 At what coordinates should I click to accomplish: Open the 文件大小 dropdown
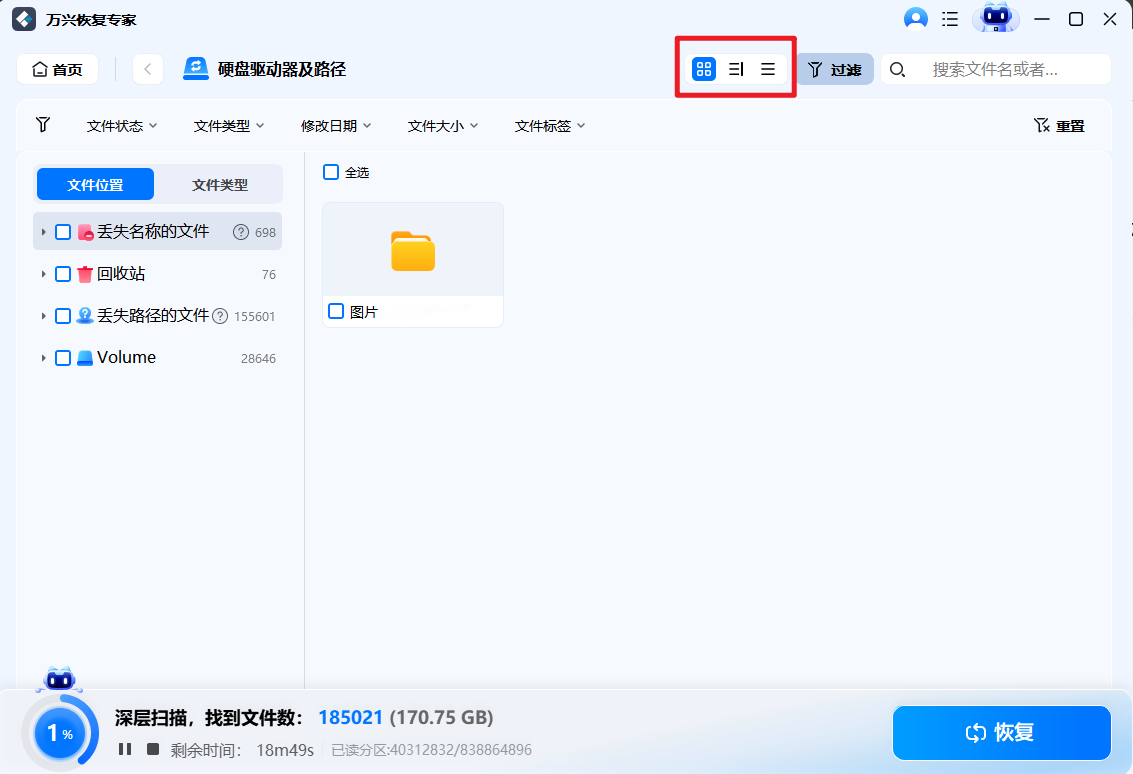(x=442, y=125)
